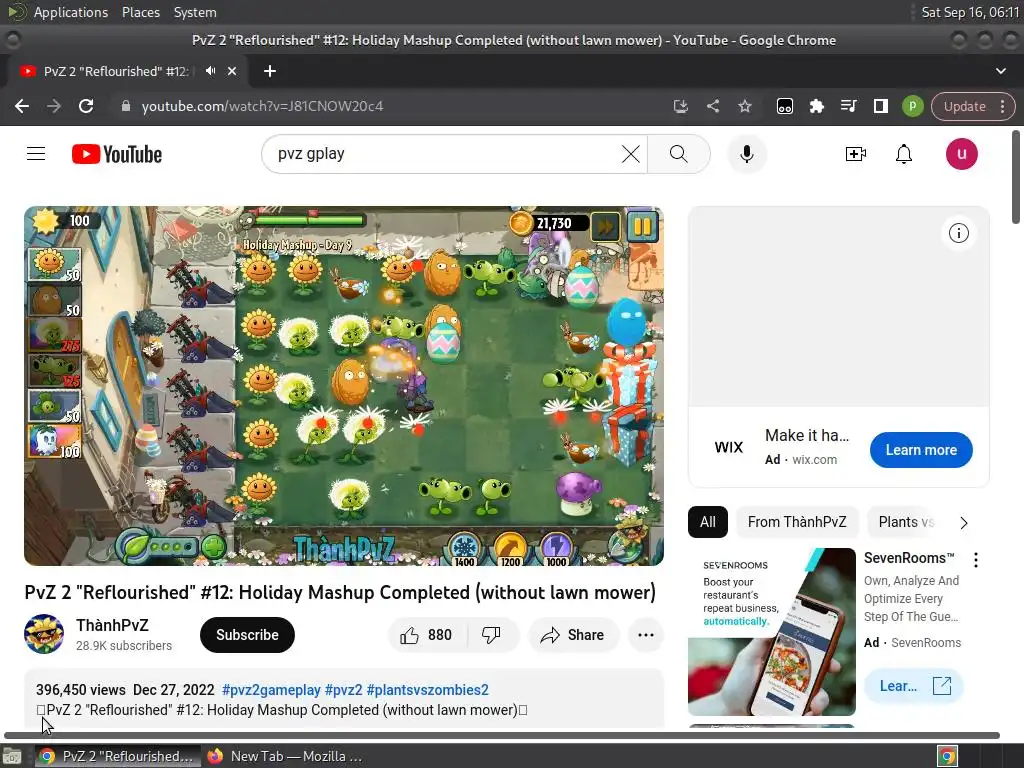1024x768 pixels.
Task: Open more actions three-dot button
Action: tap(646, 635)
